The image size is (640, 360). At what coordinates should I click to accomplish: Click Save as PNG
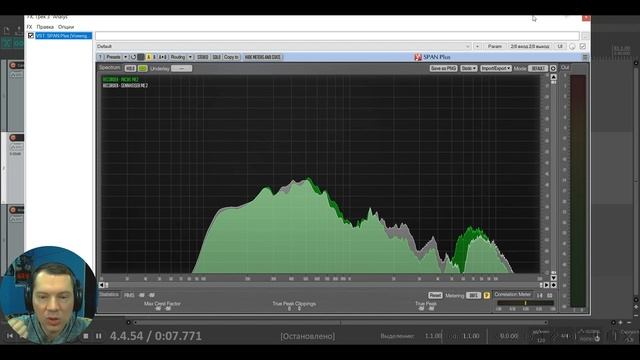[443, 68]
